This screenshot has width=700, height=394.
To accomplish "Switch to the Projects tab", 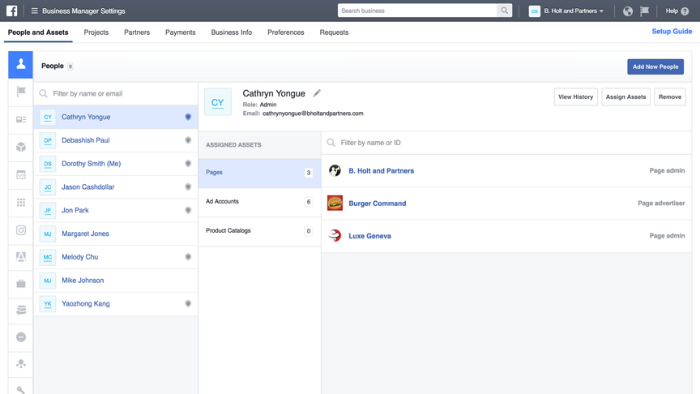I will click(x=96, y=32).
